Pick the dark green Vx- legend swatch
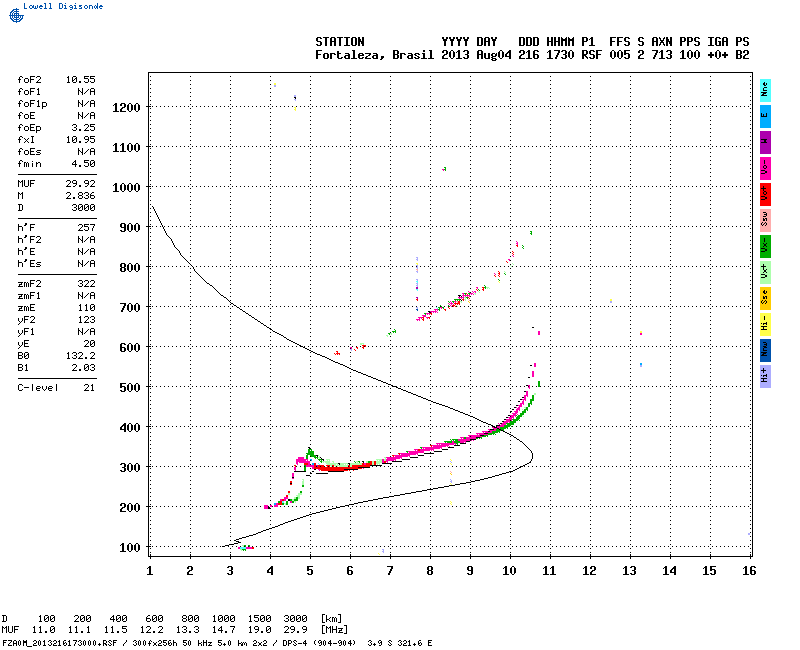The image size is (800, 650). (765, 246)
